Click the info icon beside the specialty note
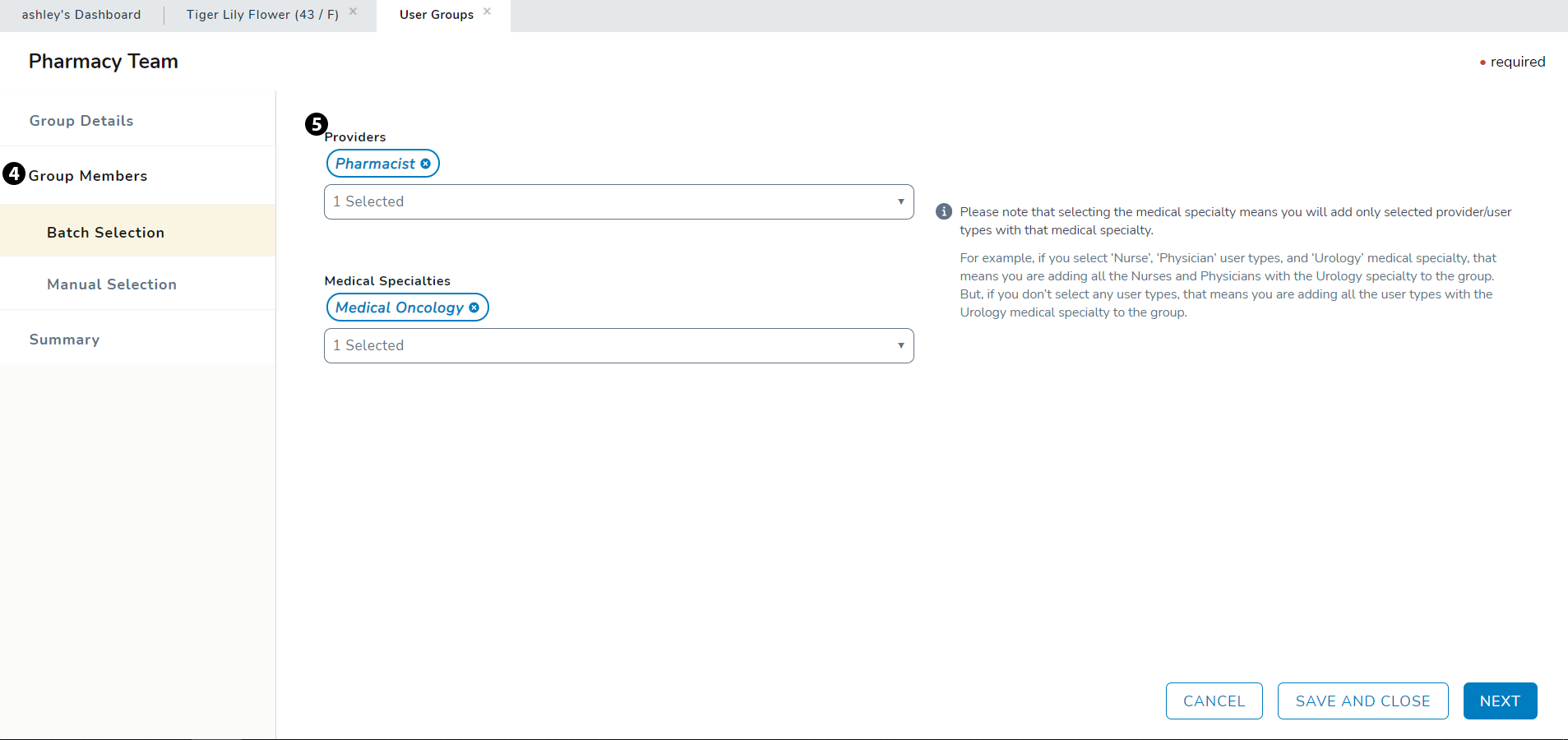The image size is (1568, 740). coord(944,212)
